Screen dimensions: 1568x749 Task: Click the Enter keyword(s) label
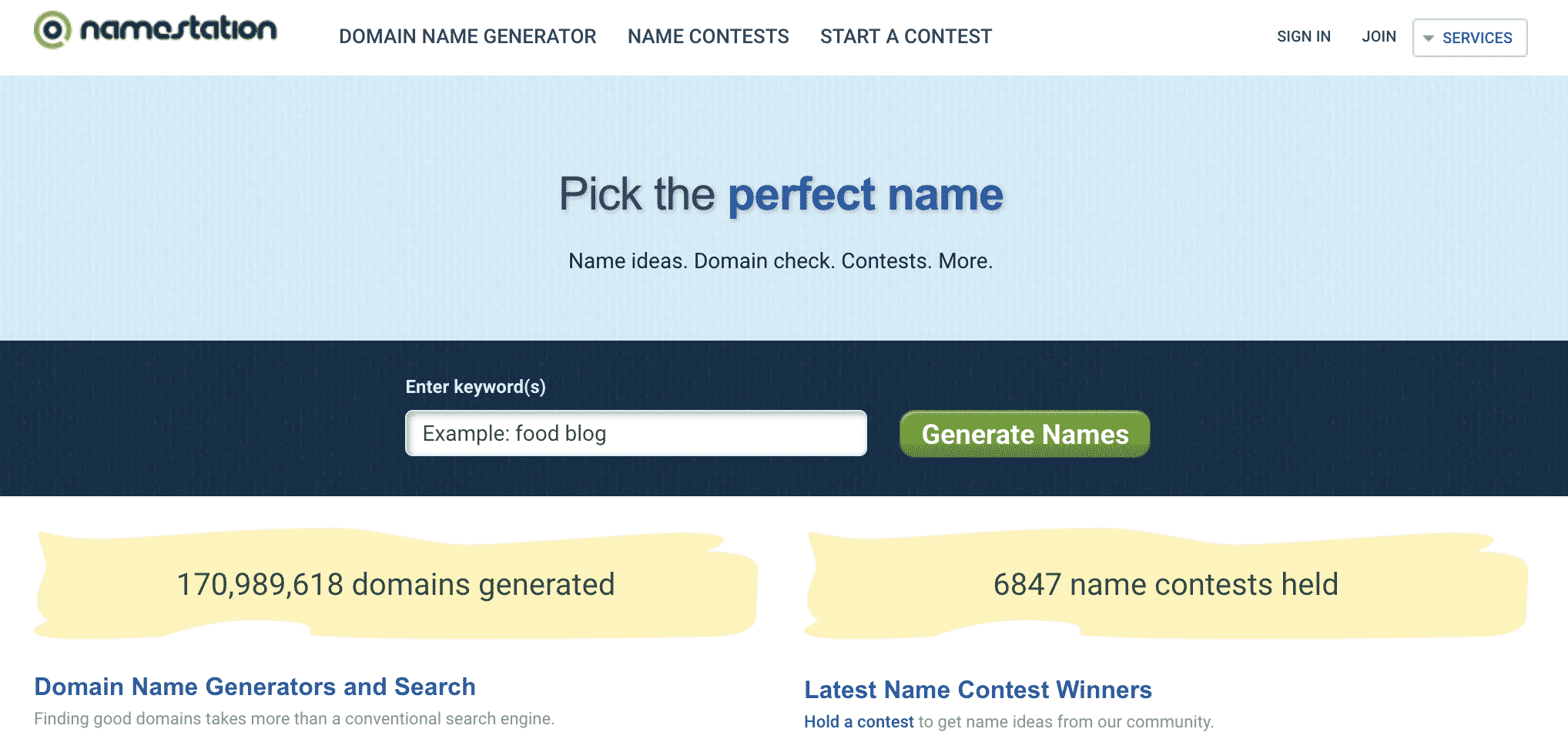[475, 387]
